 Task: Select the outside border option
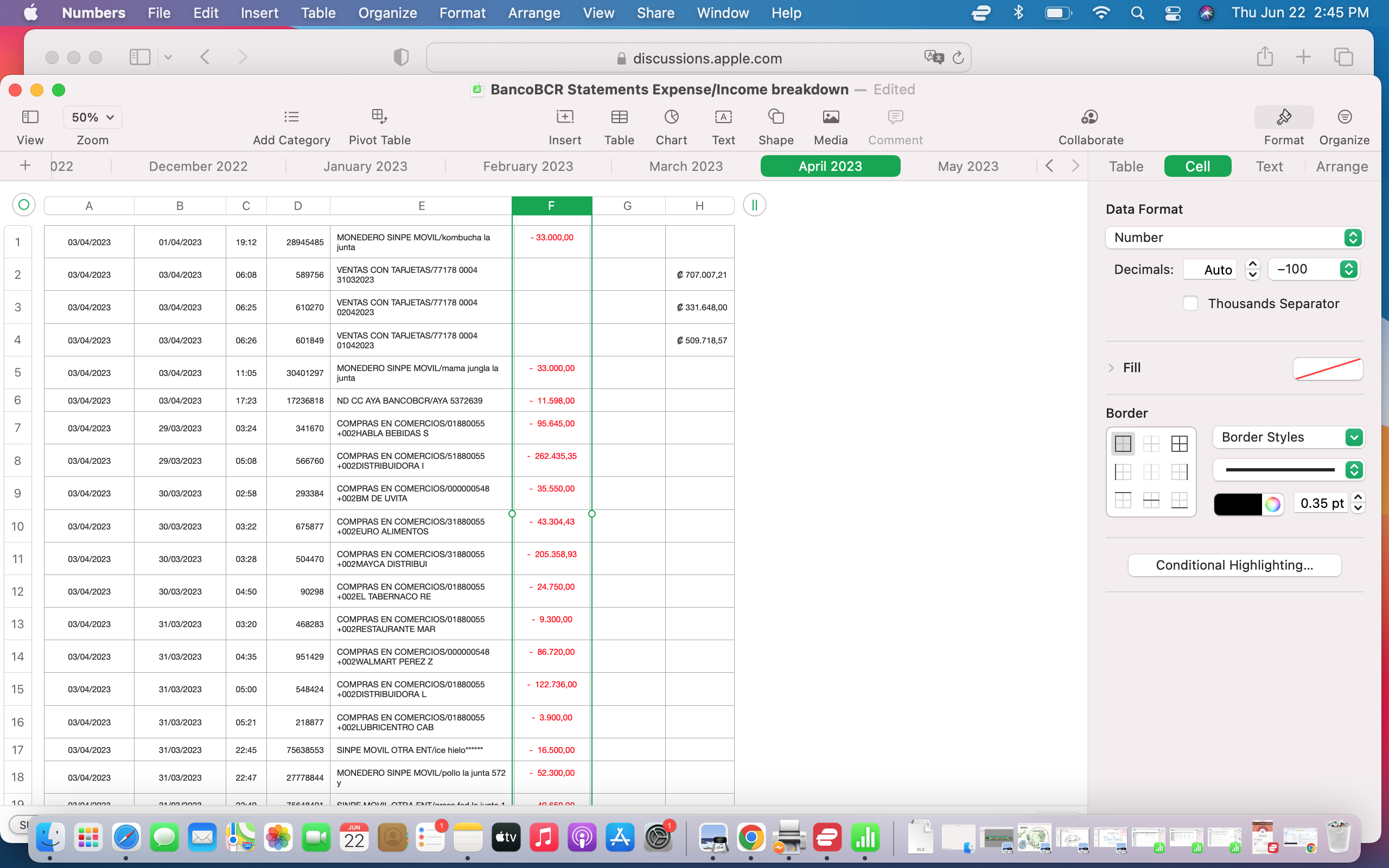pyautogui.click(x=1123, y=443)
